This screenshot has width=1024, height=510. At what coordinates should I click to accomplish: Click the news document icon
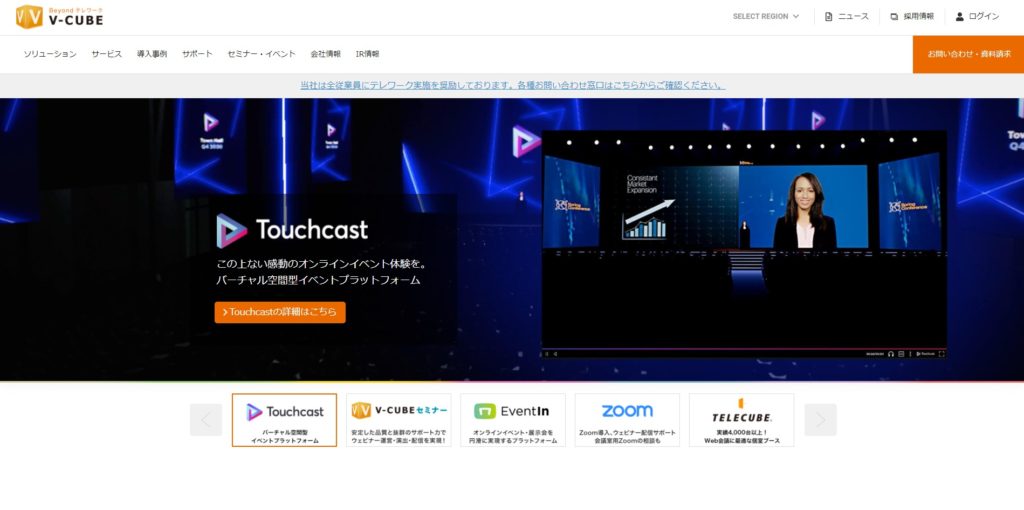pyautogui.click(x=829, y=16)
